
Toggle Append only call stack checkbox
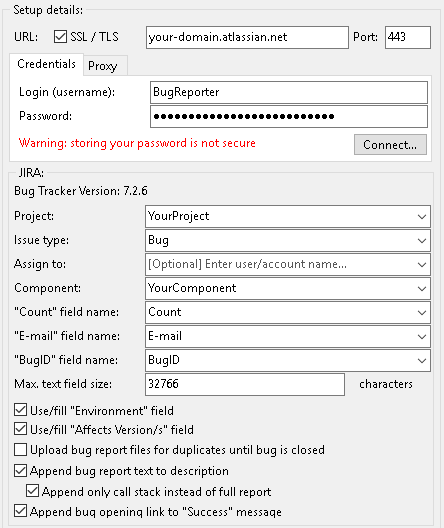tap(32, 491)
